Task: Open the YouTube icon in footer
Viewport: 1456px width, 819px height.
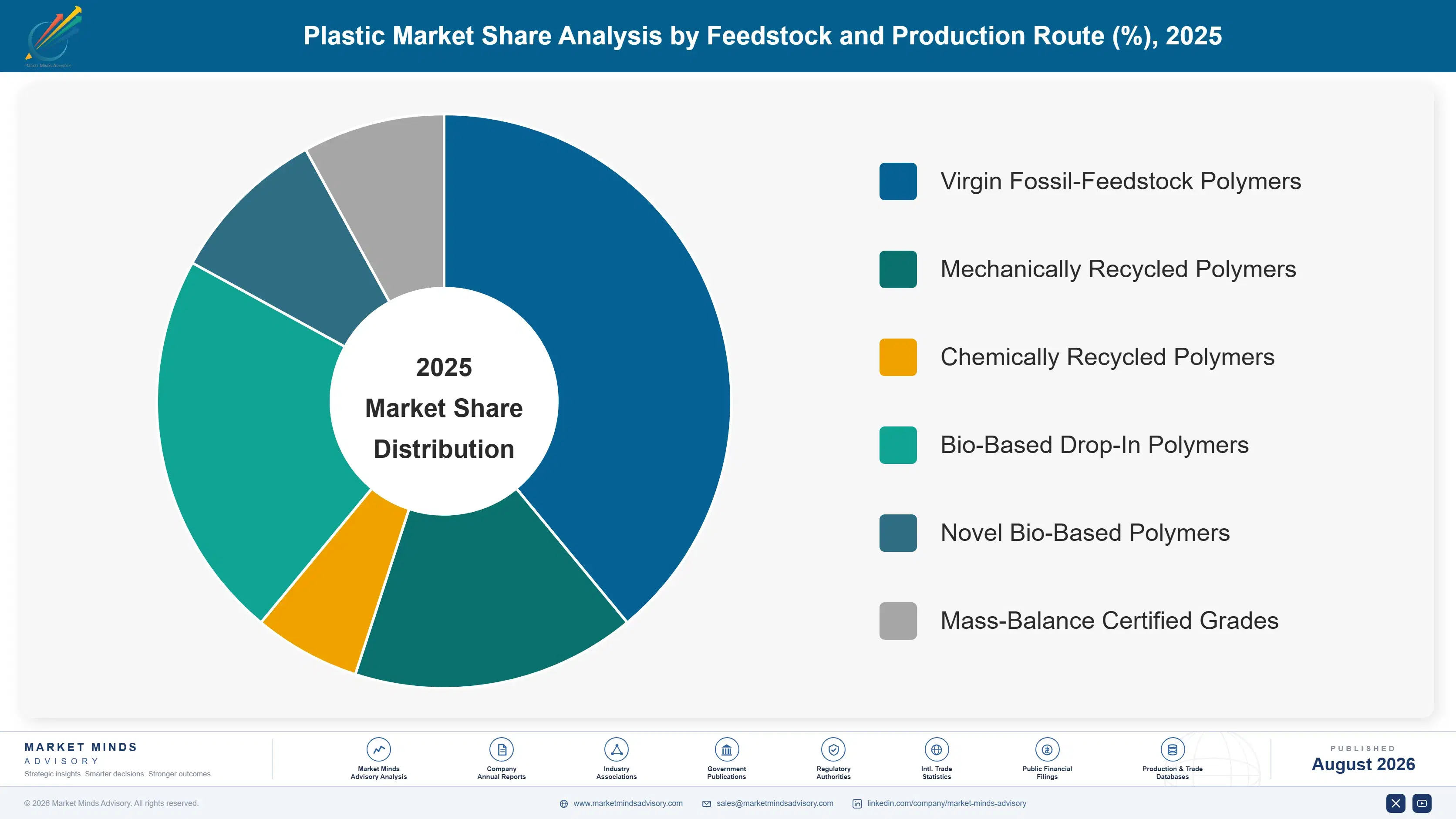Action: [x=1422, y=803]
